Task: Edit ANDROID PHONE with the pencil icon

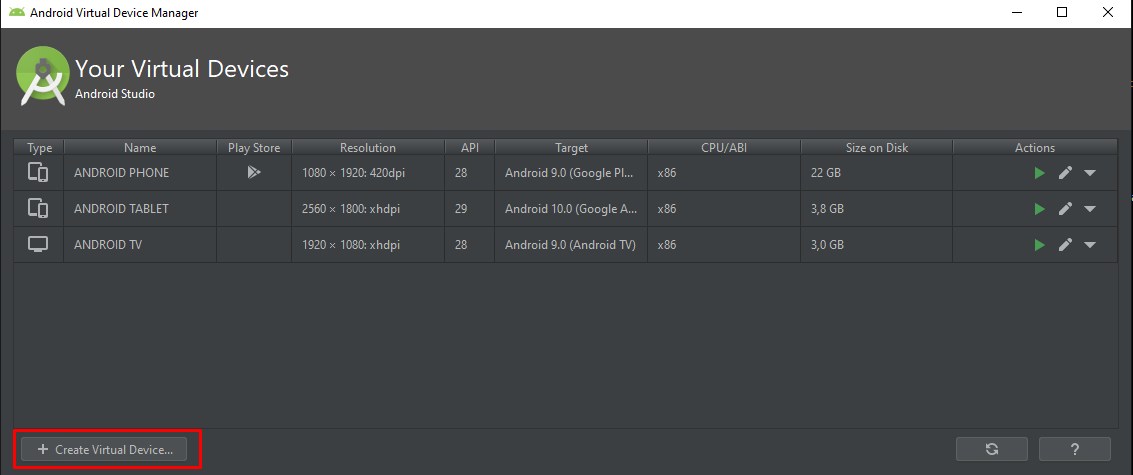Action: [x=1065, y=173]
